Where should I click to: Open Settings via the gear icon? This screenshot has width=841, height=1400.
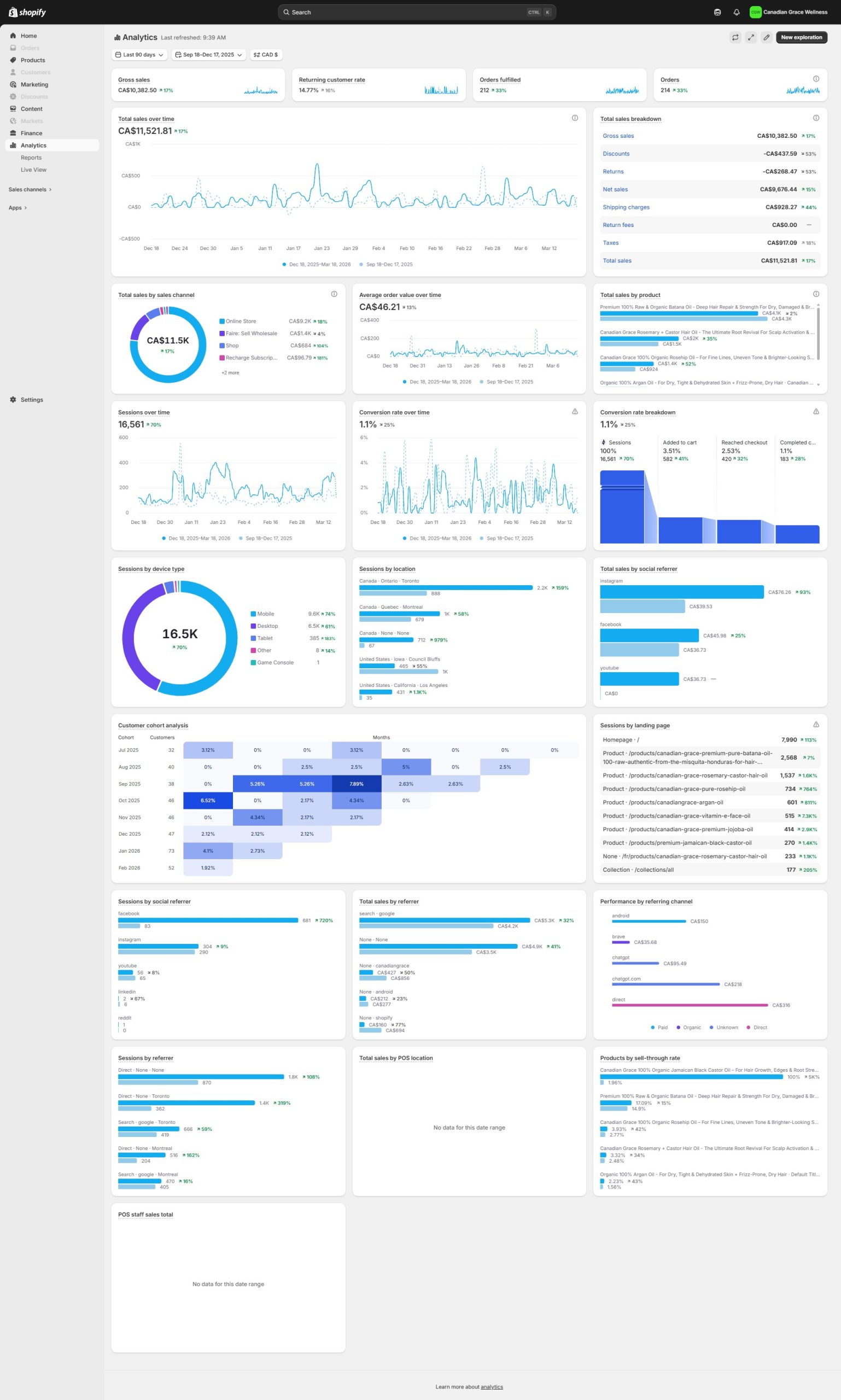pos(13,400)
